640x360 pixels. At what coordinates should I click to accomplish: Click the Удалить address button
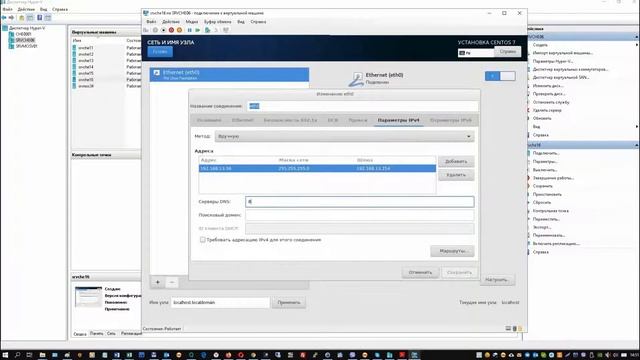(456, 175)
